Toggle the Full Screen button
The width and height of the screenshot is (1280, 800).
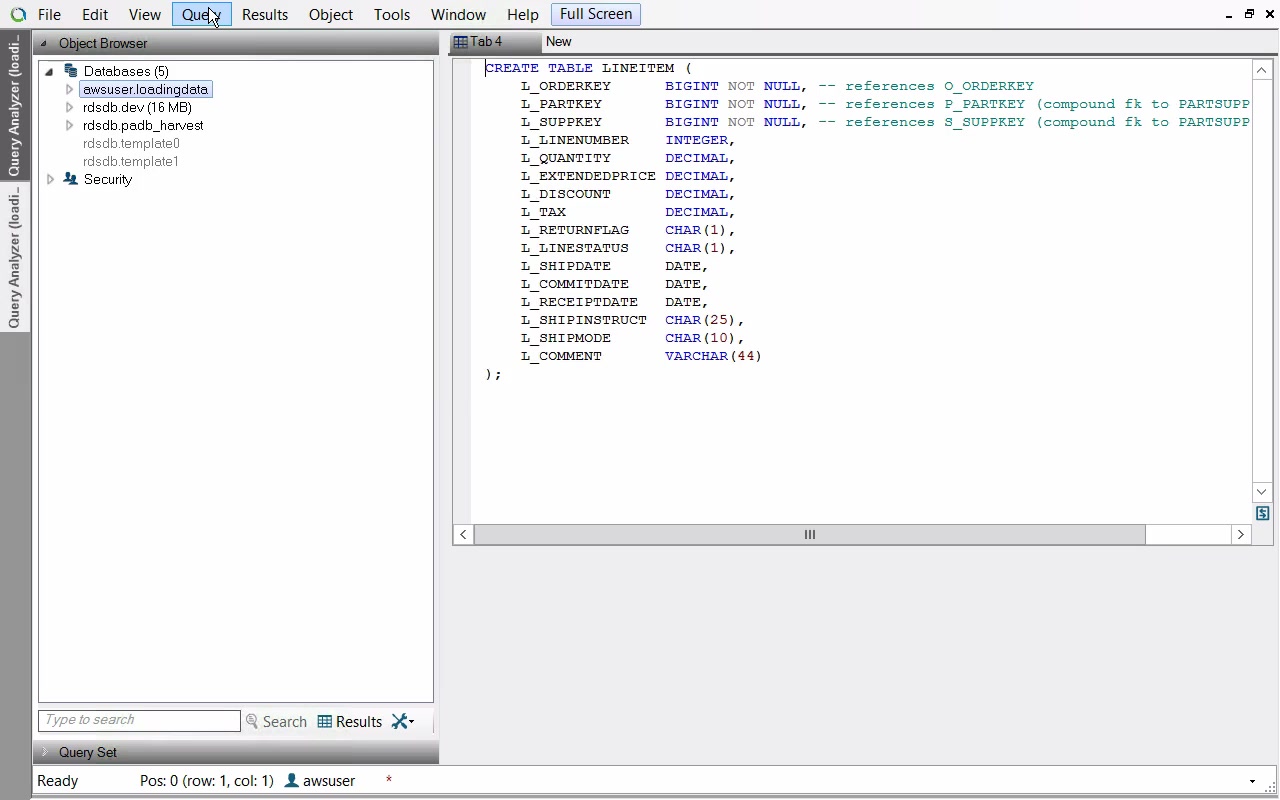595,14
